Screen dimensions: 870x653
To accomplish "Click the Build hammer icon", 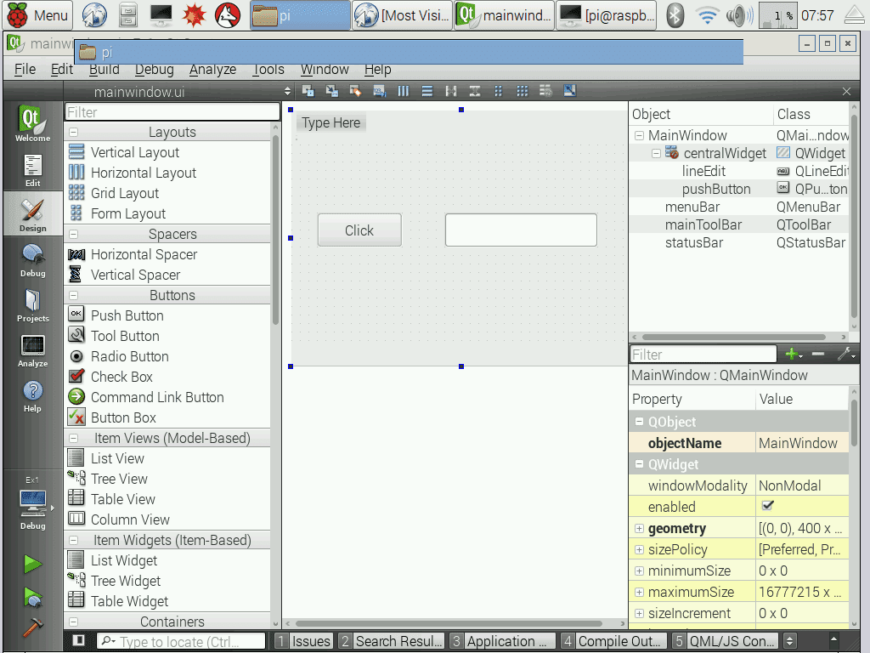I will [x=32, y=628].
